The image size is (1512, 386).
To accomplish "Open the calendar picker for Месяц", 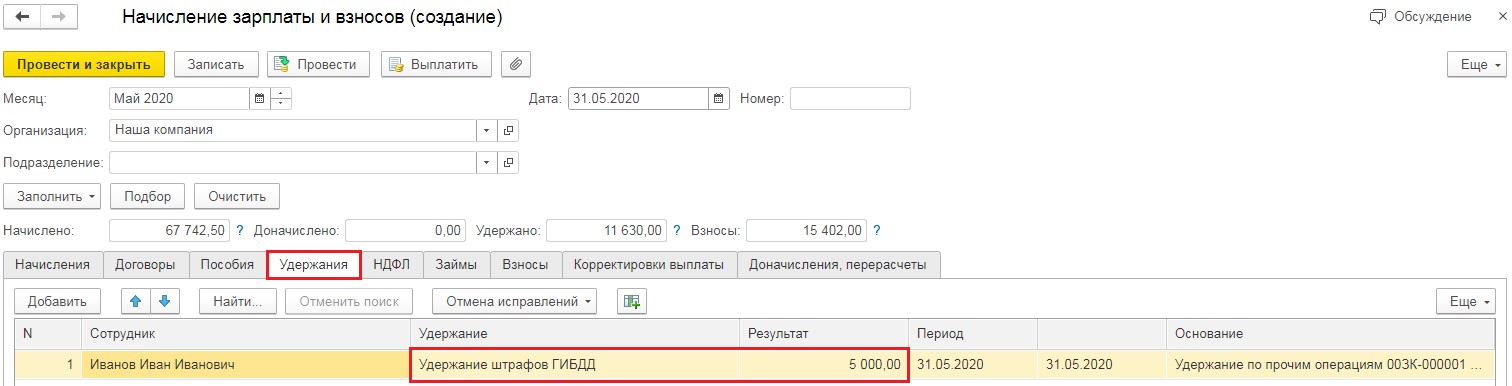I will [260, 99].
